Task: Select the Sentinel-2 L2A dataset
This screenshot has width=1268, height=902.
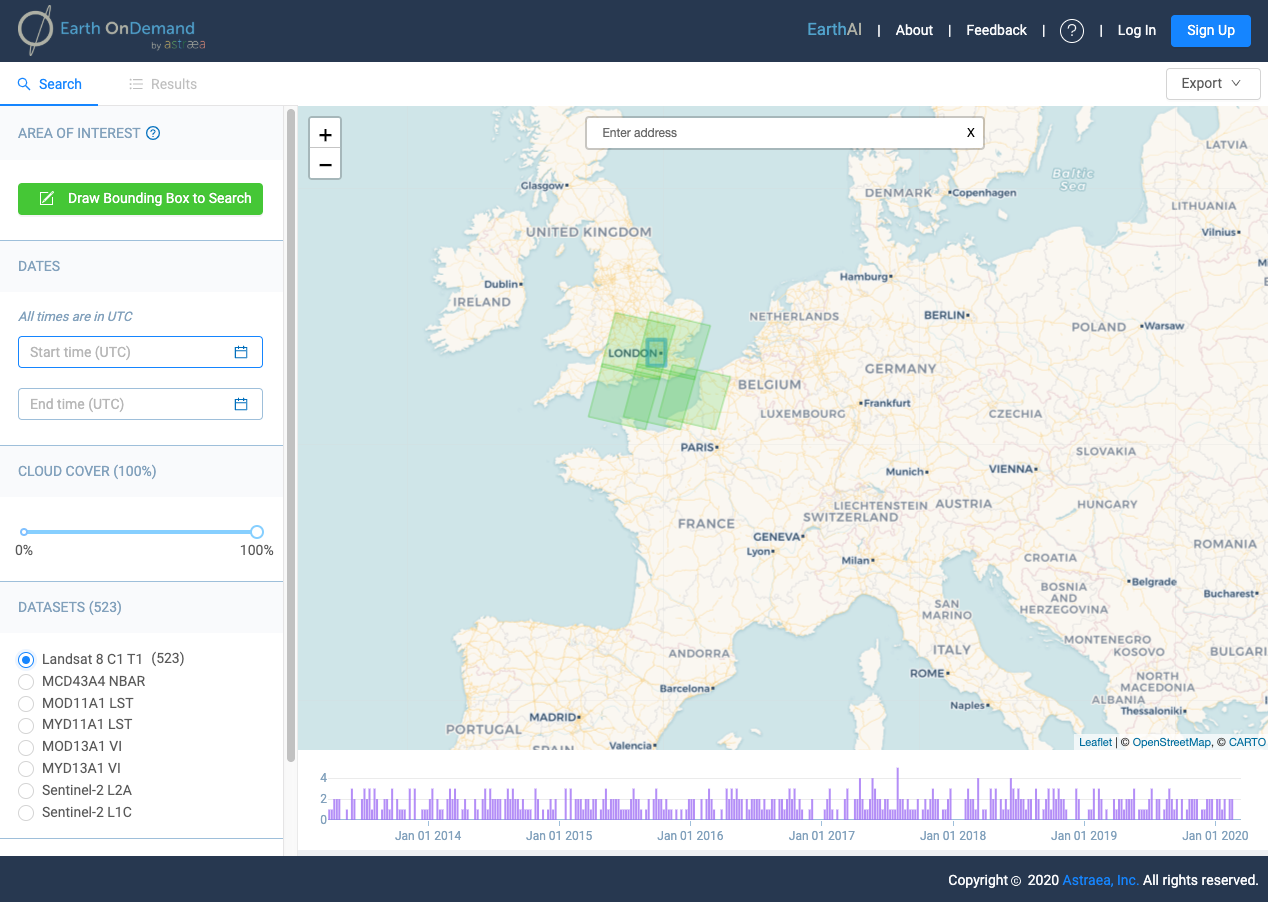Action: click(26, 791)
